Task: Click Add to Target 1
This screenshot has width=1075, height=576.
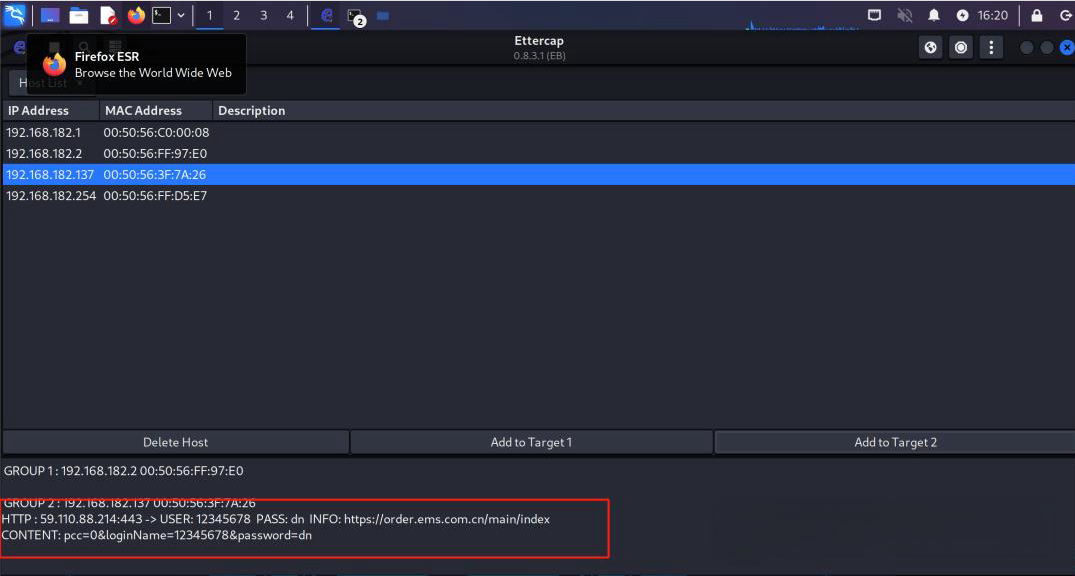Action: (x=531, y=442)
